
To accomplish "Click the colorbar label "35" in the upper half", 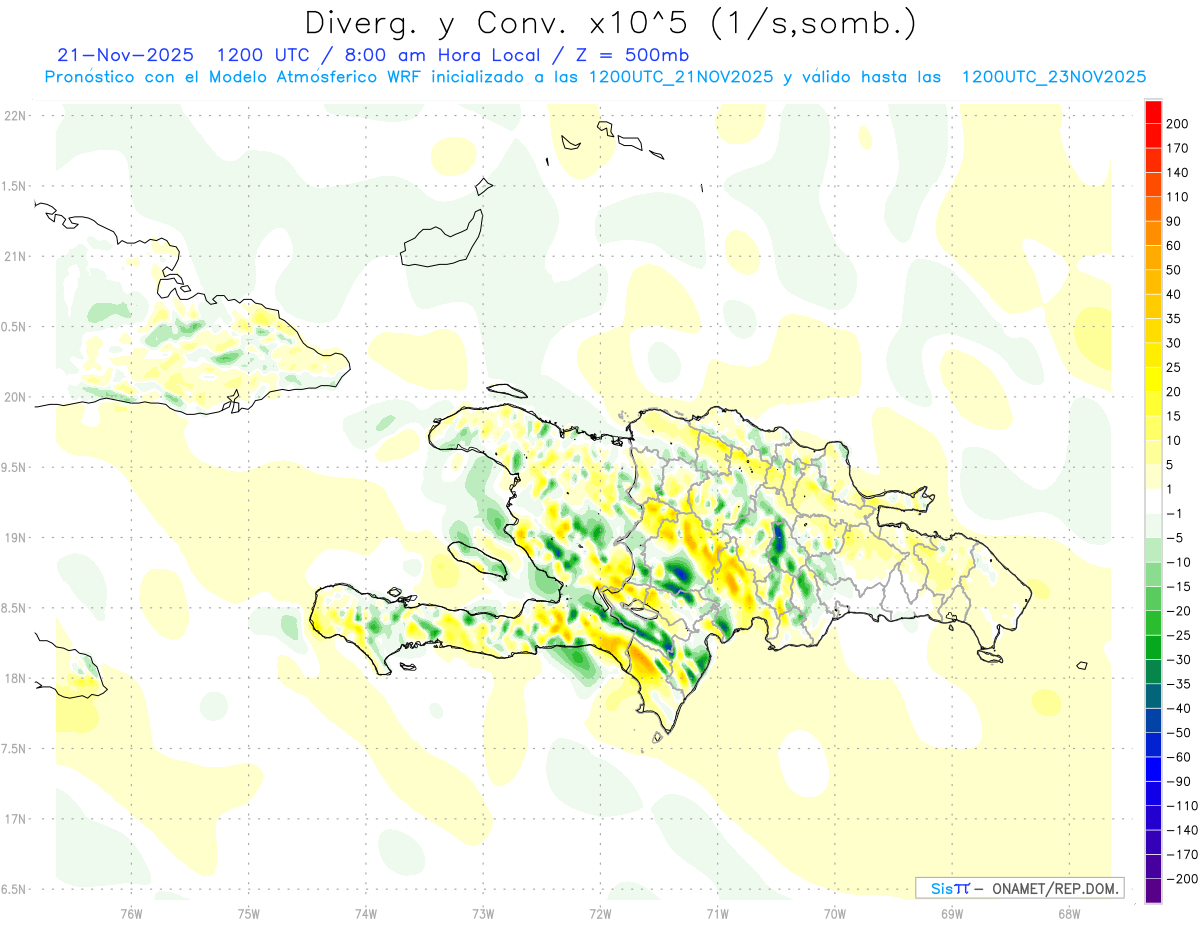I will [1174, 319].
